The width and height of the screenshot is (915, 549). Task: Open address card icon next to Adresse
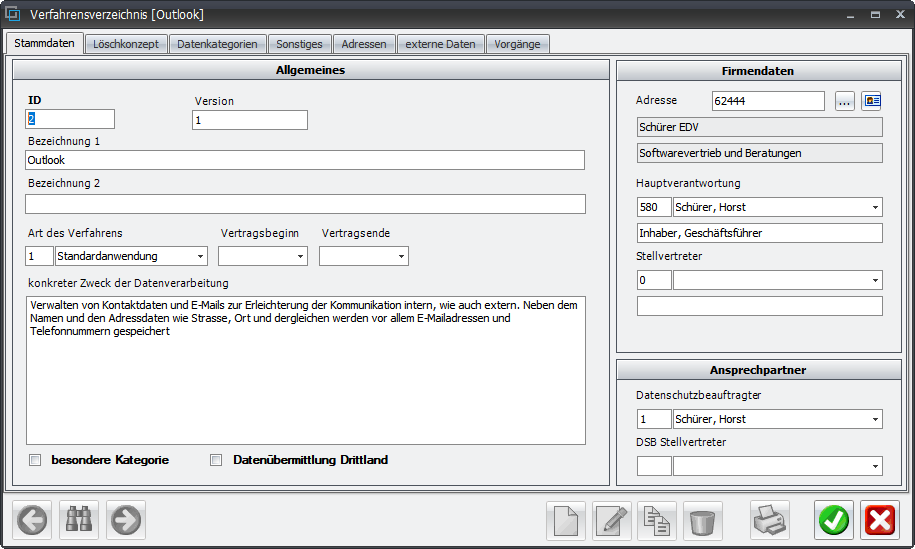[x=872, y=101]
